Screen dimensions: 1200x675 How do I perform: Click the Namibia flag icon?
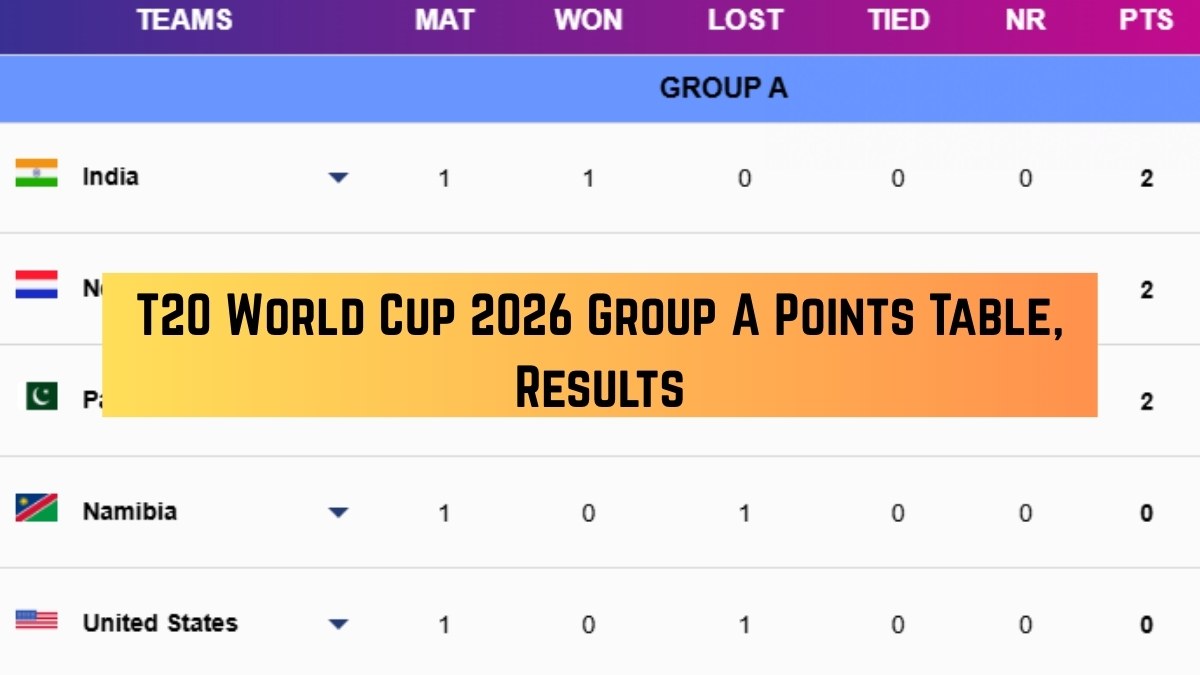coord(36,508)
